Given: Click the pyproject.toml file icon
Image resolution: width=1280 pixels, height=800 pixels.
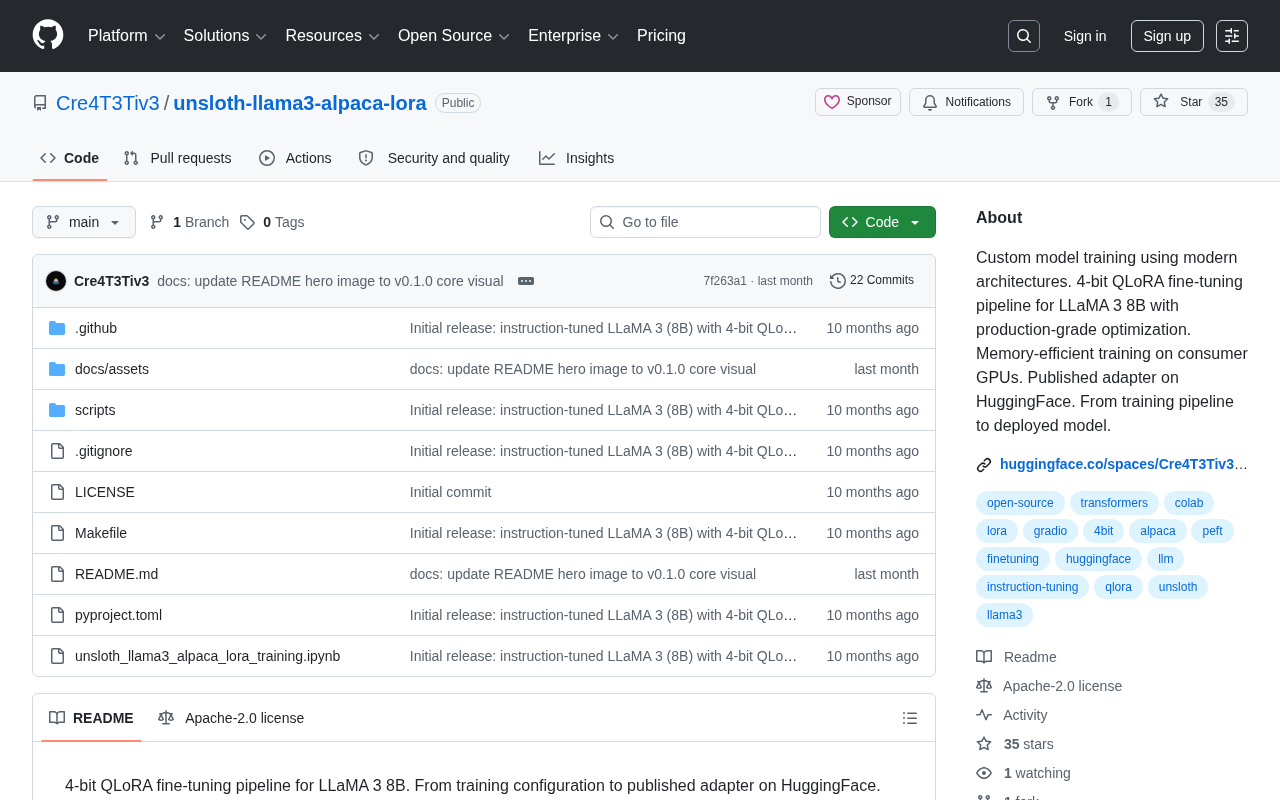Looking at the screenshot, I should coord(57,615).
